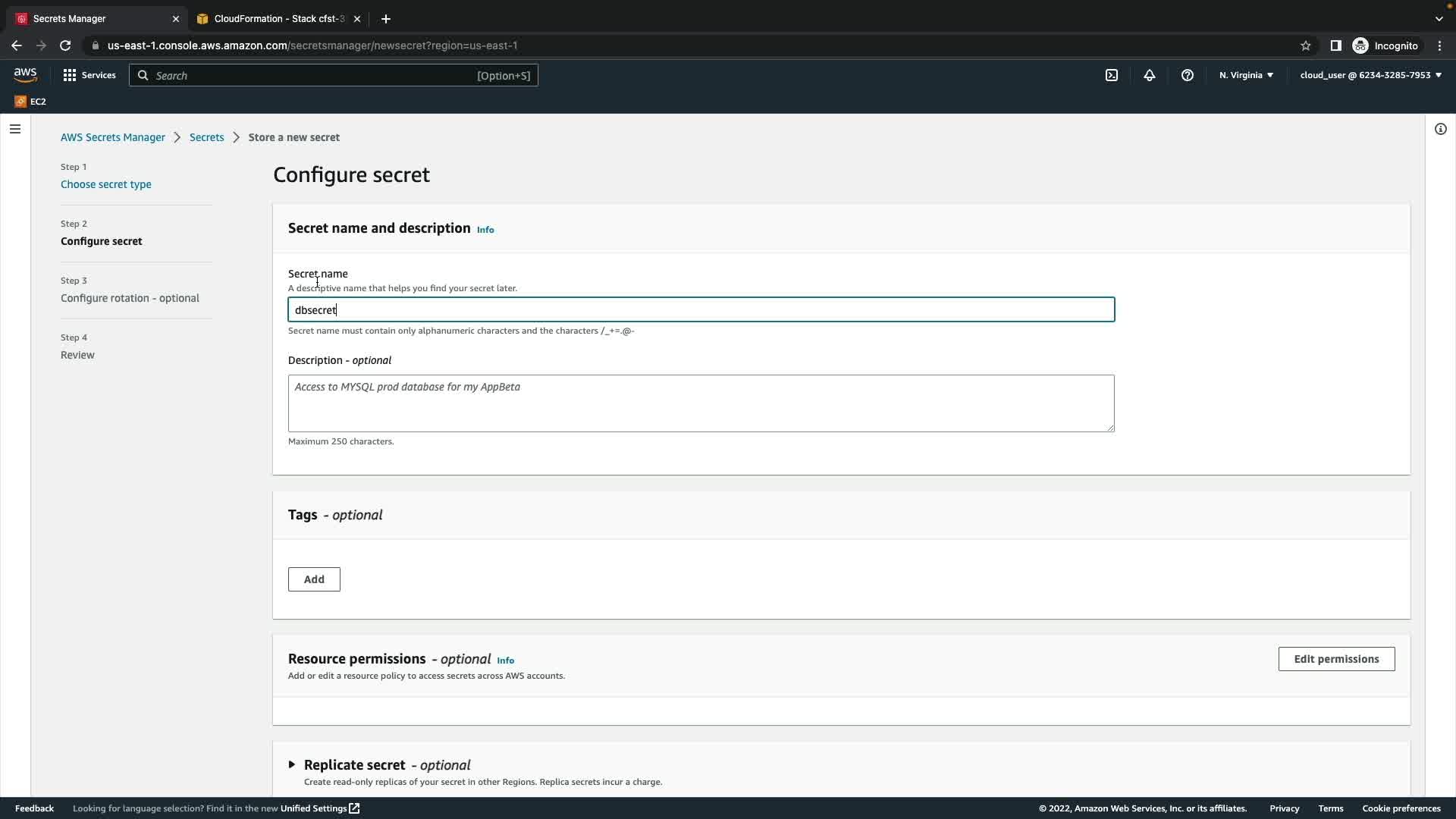1456x819 pixels.
Task: Open the info panel icon at right
Action: click(1440, 129)
